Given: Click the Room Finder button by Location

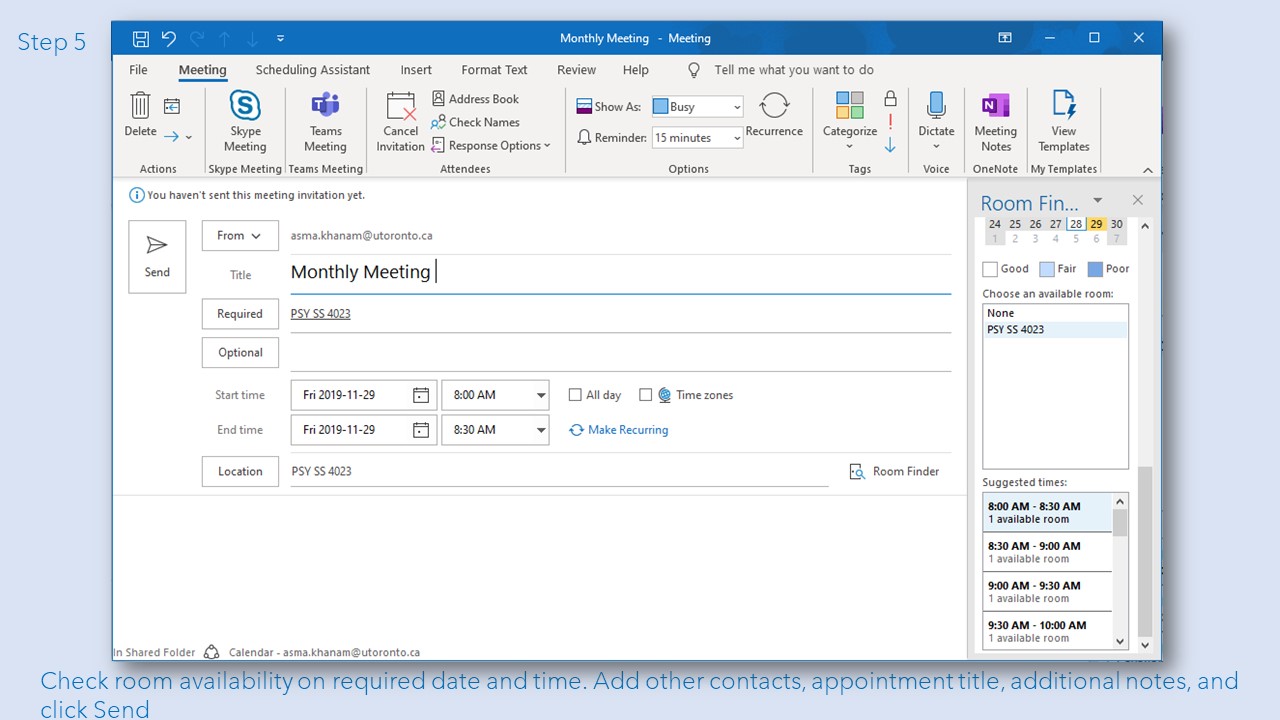Looking at the screenshot, I should (894, 472).
